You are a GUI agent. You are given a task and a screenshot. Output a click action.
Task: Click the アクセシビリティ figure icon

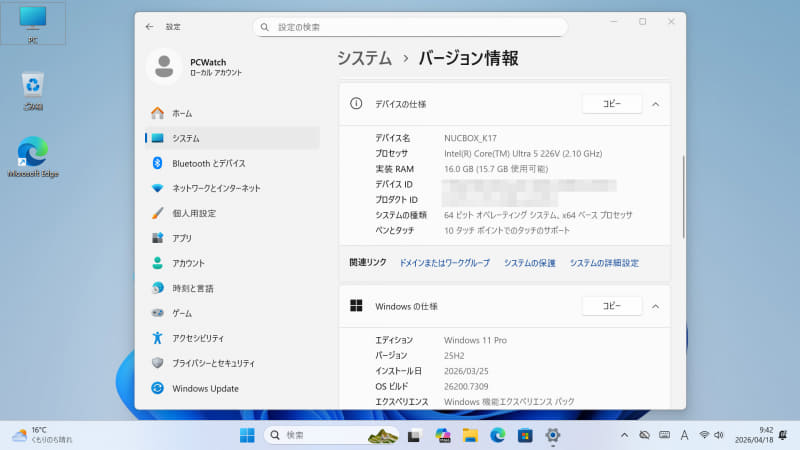pyautogui.click(x=158, y=338)
